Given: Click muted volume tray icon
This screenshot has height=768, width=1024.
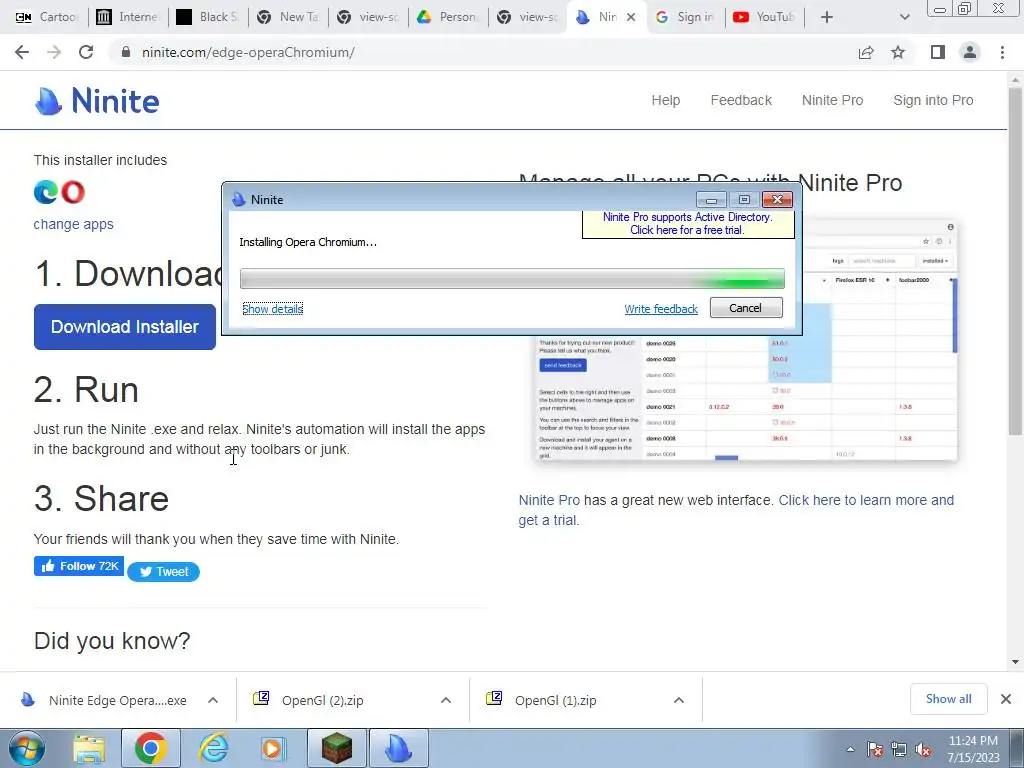Looking at the screenshot, I should pos(923,749).
